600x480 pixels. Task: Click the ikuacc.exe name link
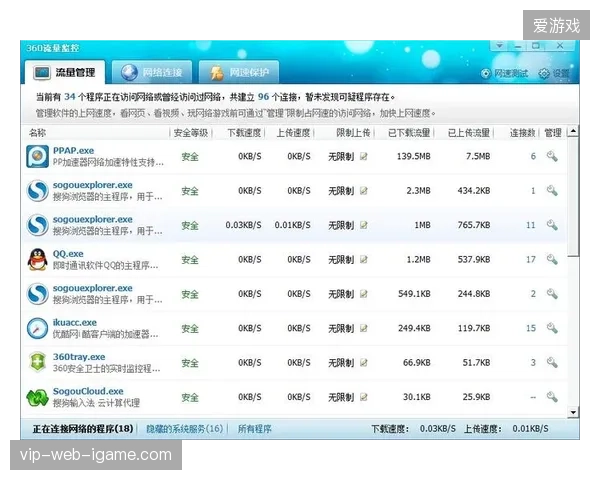(75, 323)
